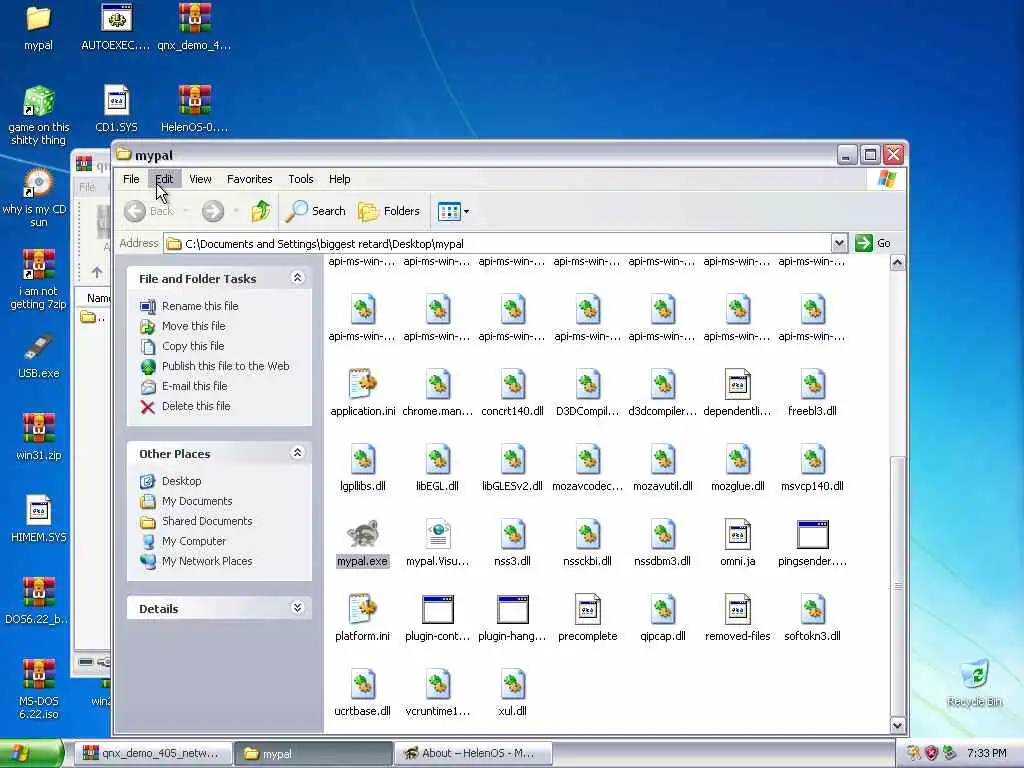
Task: Select the platform.ini file icon
Action: 362,609
